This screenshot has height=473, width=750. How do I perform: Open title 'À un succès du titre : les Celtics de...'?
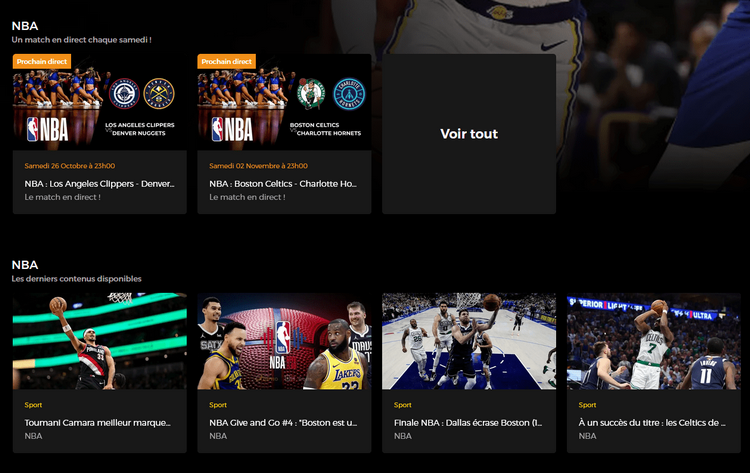pos(652,423)
